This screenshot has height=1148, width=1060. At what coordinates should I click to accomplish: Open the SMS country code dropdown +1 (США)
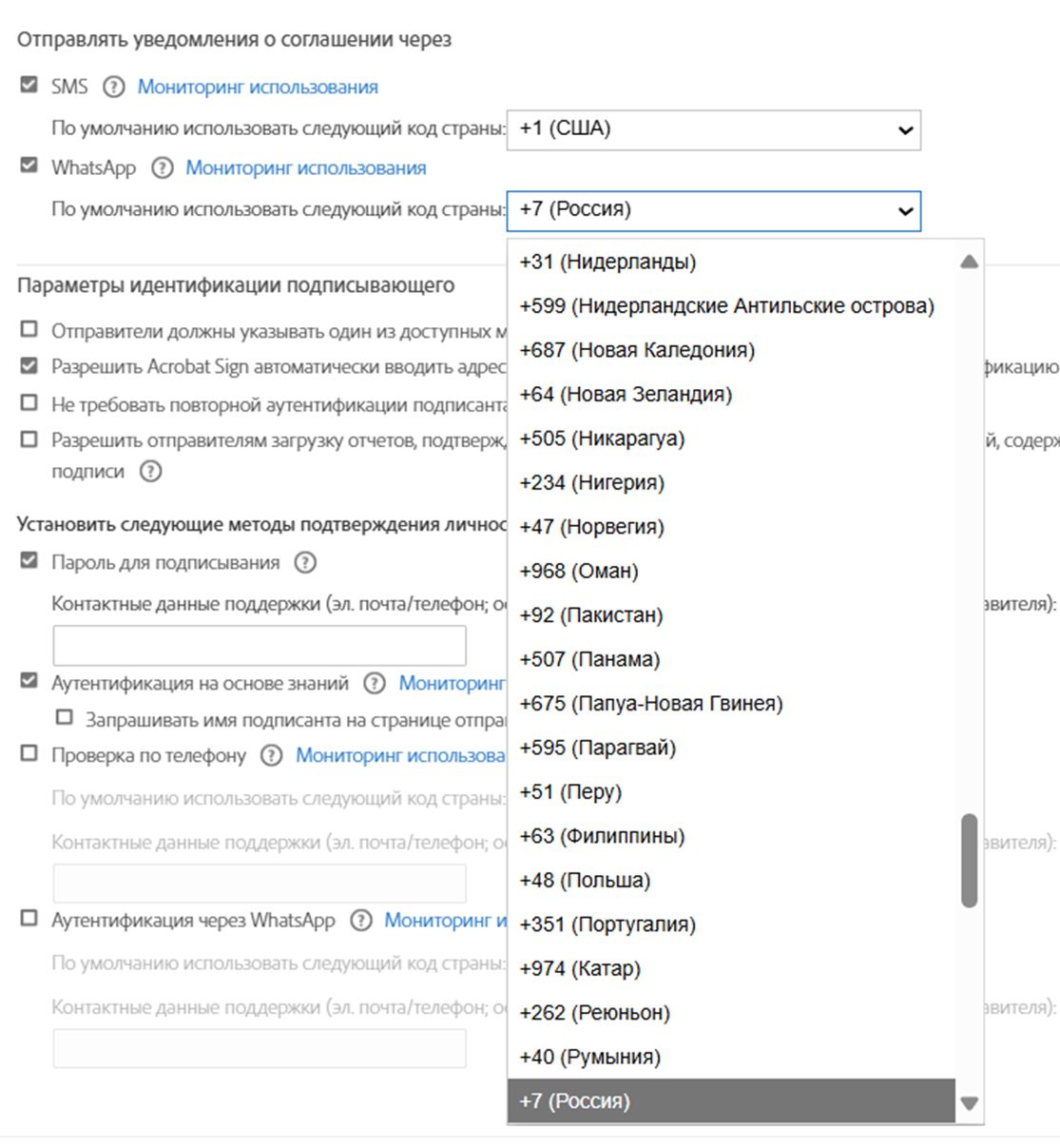click(x=713, y=129)
